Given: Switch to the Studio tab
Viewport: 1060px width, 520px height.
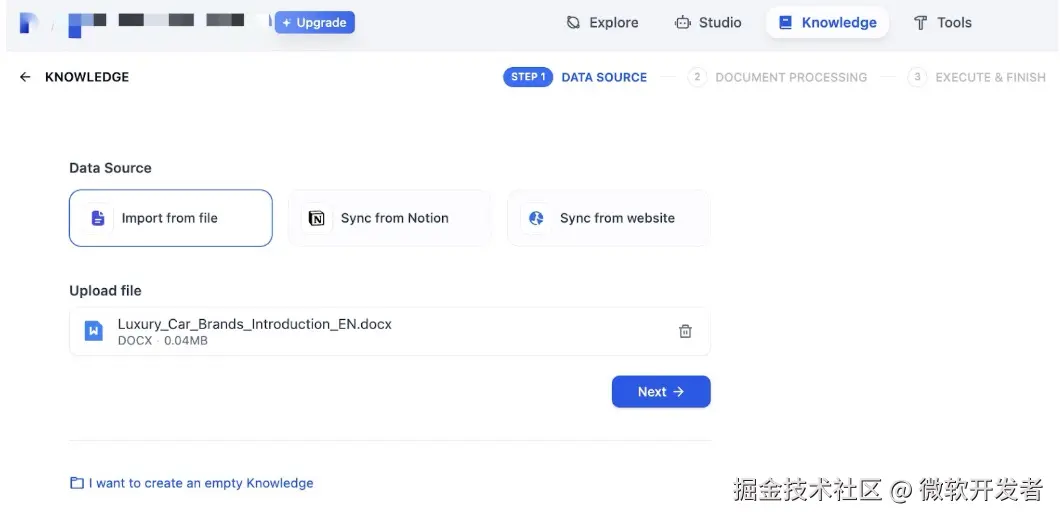Looking at the screenshot, I should click(x=708, y=23).
